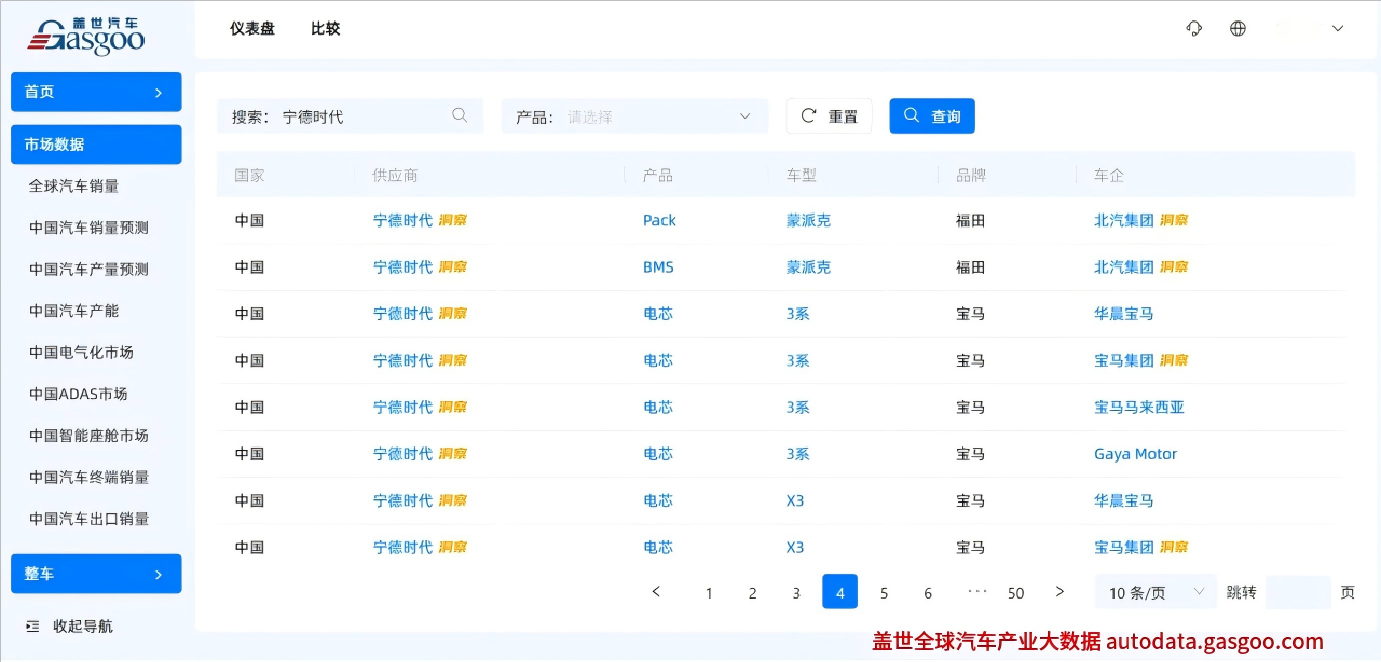Click the Gasgoo logo

(86, 35)
